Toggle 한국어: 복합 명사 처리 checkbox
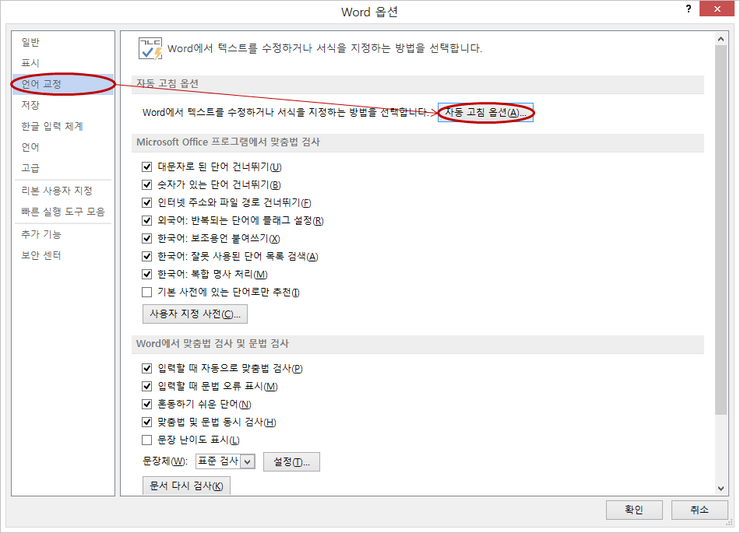 147,274
